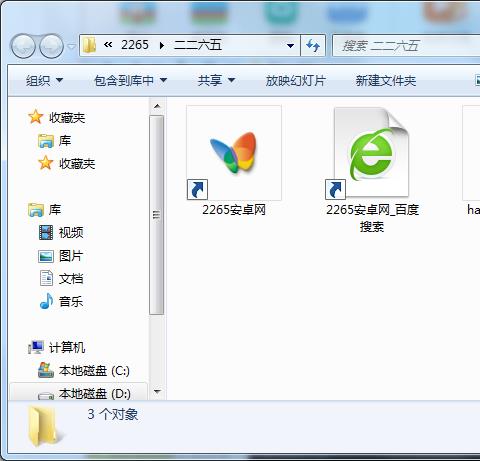This screenshot has height=461, width=480.
Task: Click navigation pane scroll up arrow
Action: tap(157, 106)
